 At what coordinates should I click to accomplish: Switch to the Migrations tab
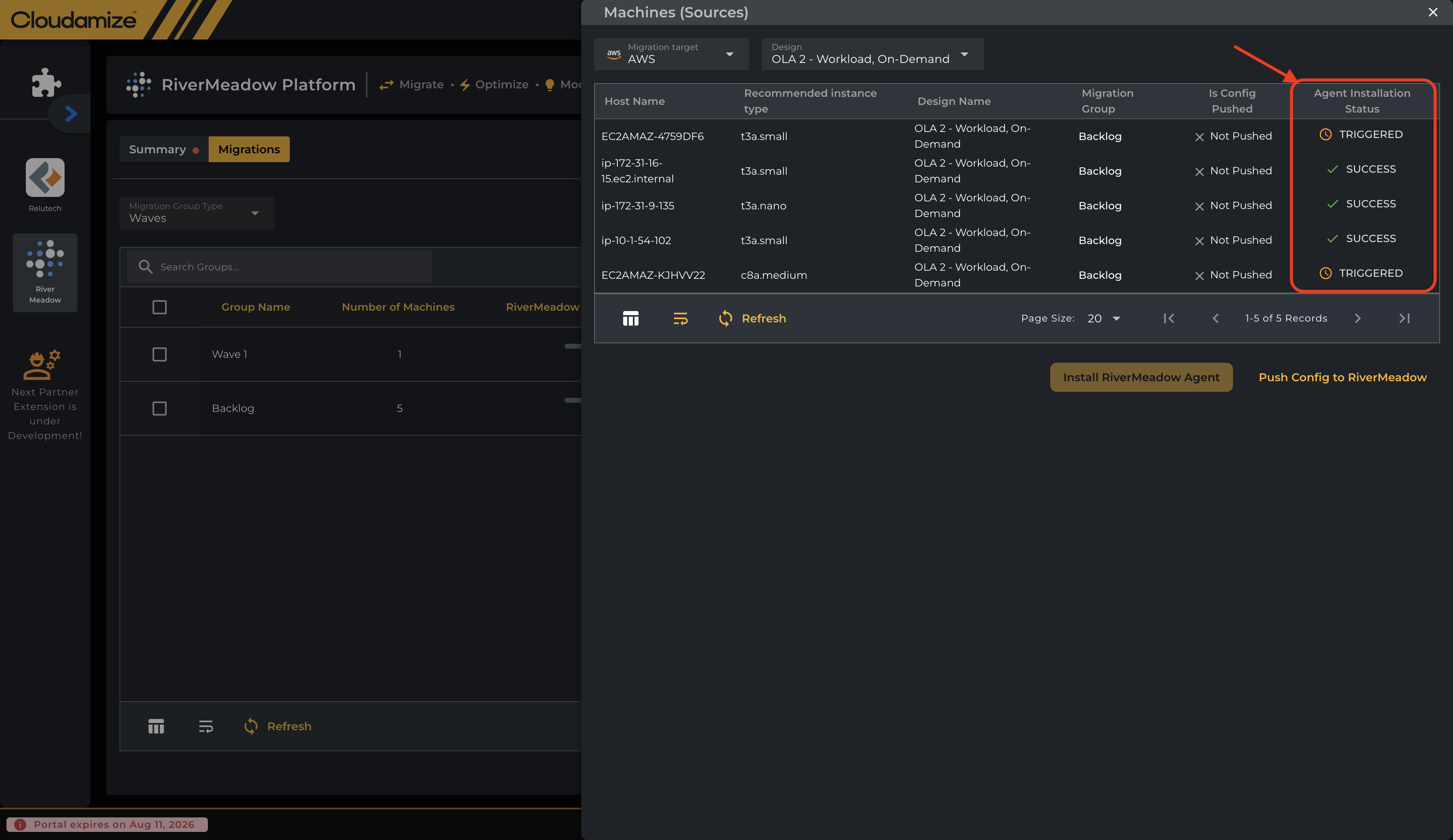(249, 149)
